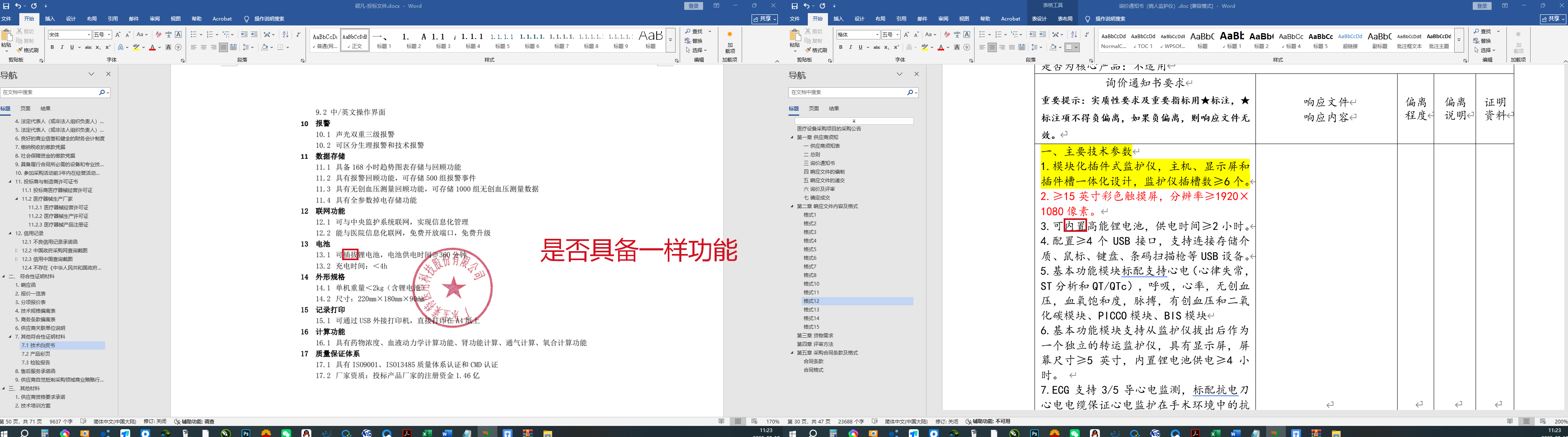
Task: Toggle italic in the 询价通知书 window
Action: (851, 48)
